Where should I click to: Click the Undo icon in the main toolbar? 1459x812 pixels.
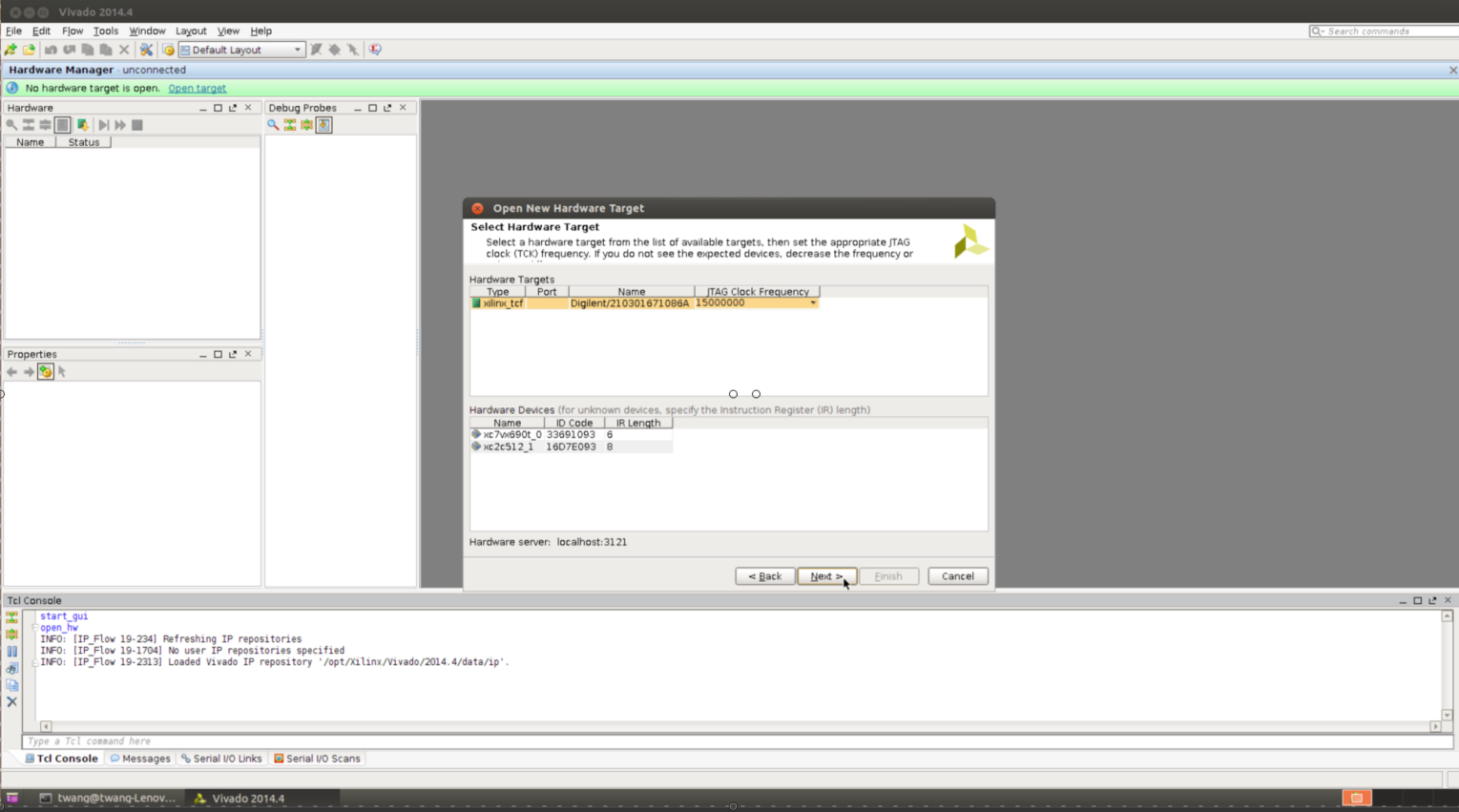(50, 49)
